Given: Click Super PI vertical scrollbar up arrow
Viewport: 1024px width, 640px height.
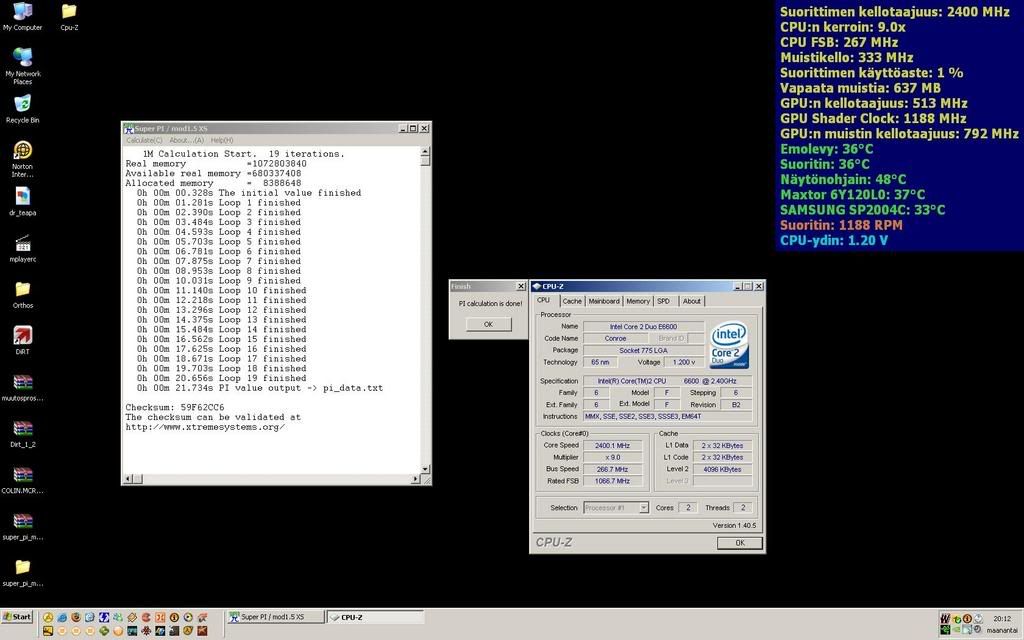Looking at the screenshot, I should [x=425, y=151].
